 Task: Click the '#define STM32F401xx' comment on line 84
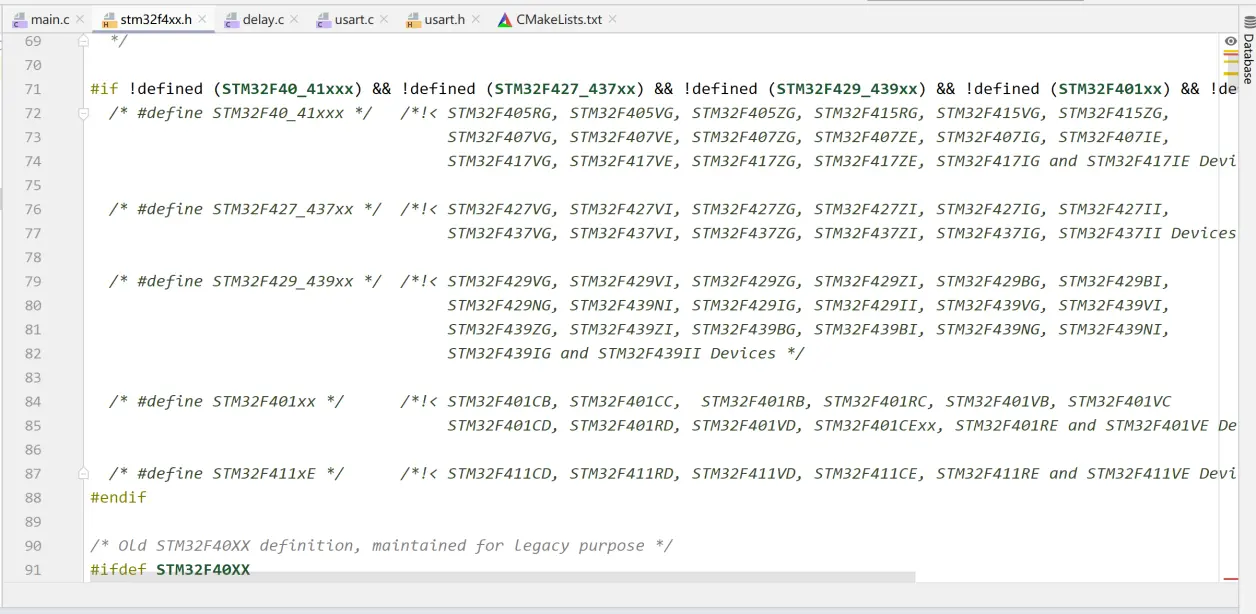[226, 401]
